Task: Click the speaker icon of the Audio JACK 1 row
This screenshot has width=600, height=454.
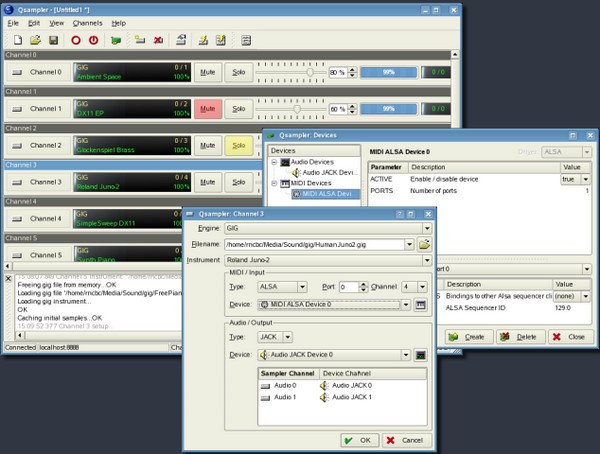Action: [324, 397]
